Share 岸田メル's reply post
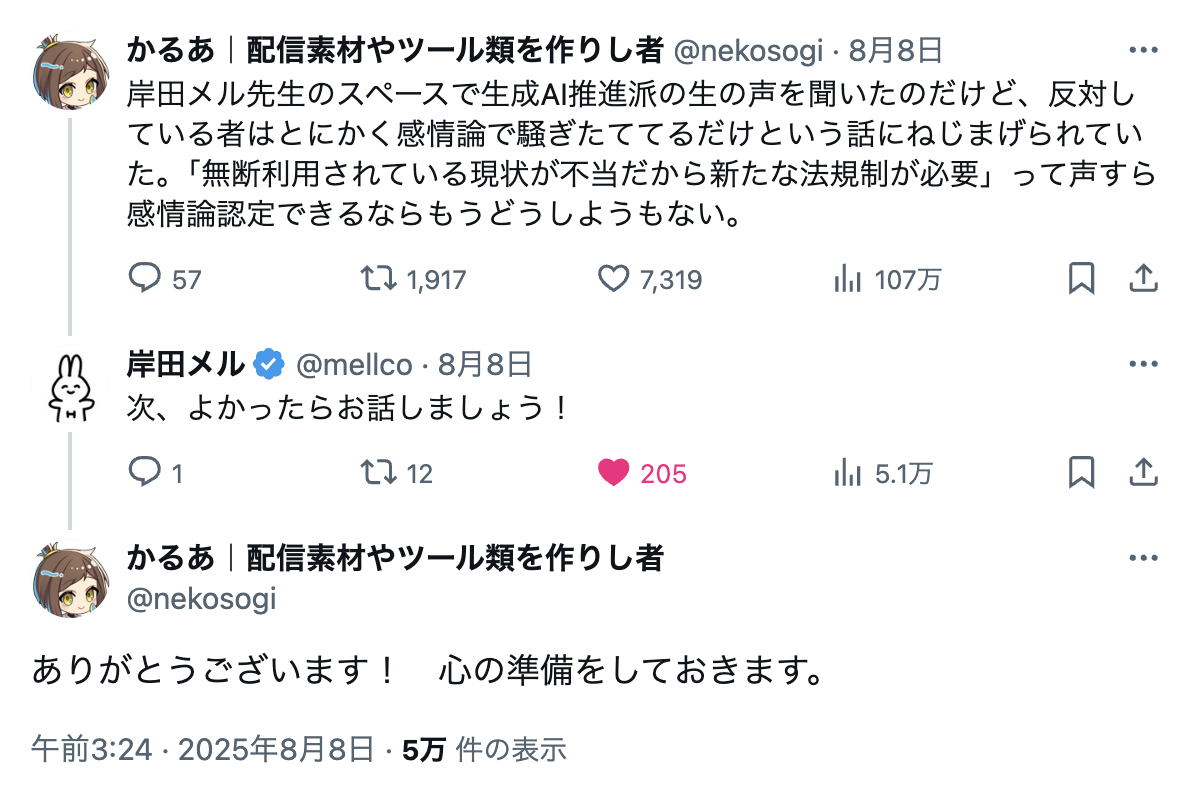 (1142, 472)
